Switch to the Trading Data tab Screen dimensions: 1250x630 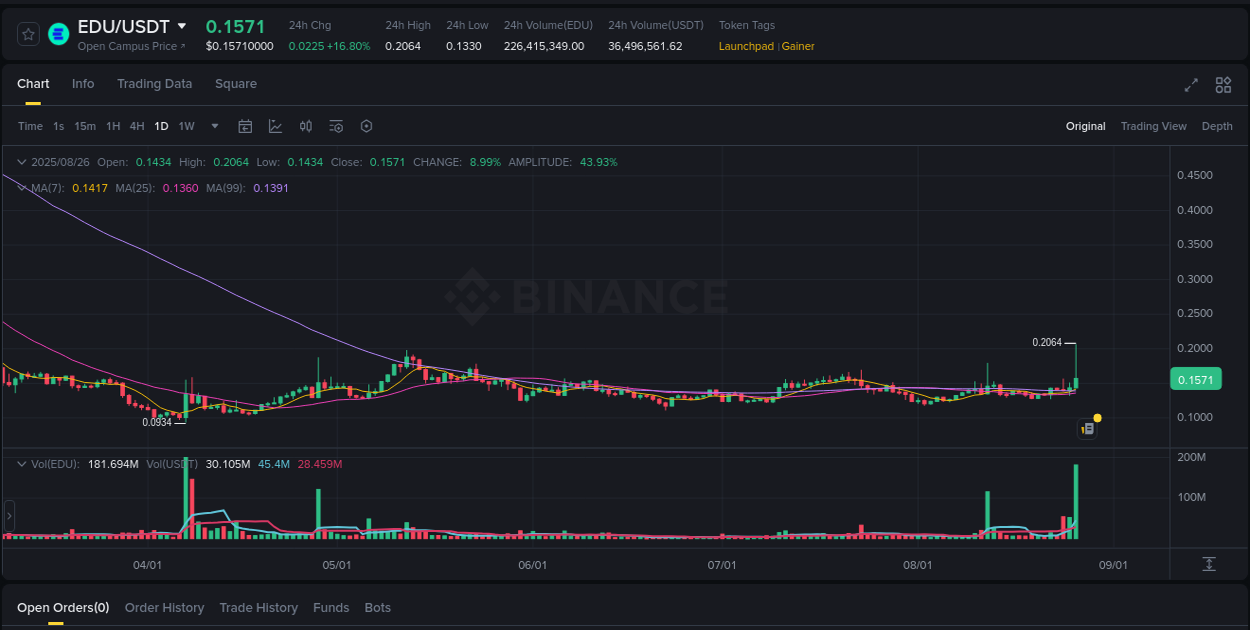click(x=154, y=84)
